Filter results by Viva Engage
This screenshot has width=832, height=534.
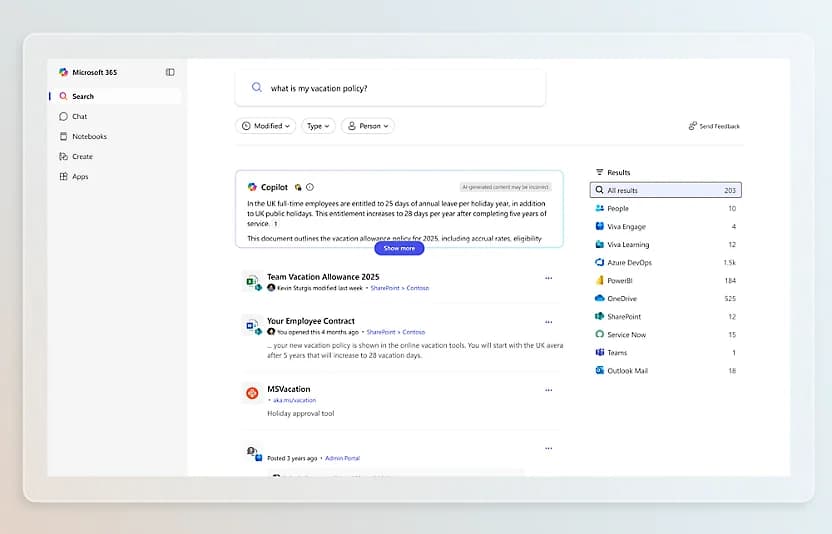[x=665, y=226]
